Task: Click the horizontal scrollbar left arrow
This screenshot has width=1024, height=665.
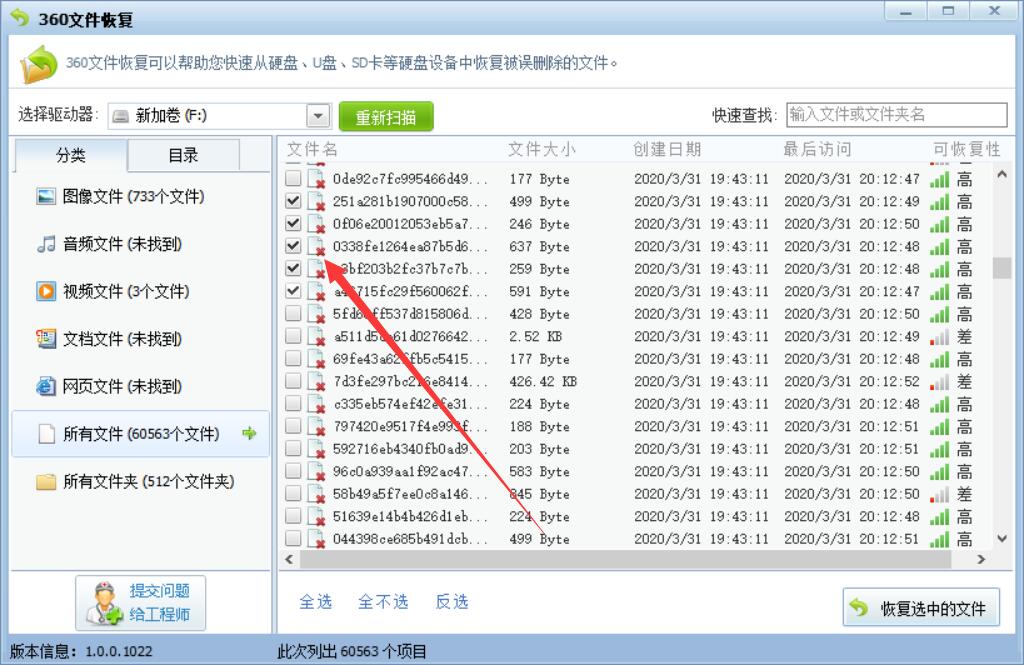Action: 289,559
